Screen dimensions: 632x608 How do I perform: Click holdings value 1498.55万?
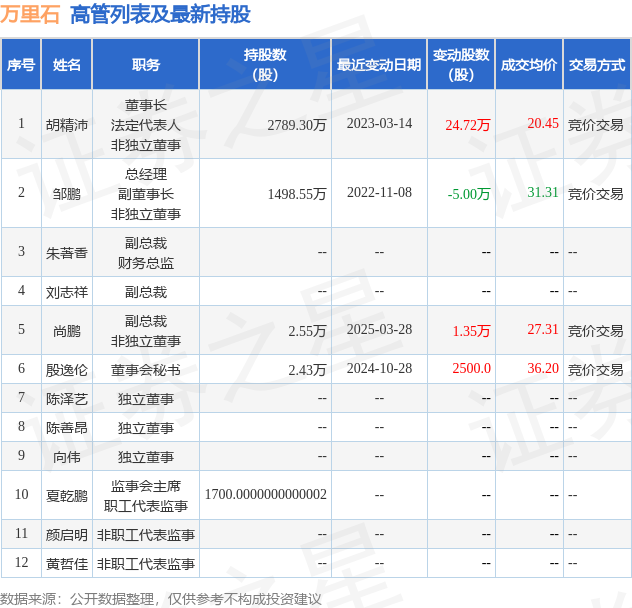pyautogui.click(x=297, y=194)
